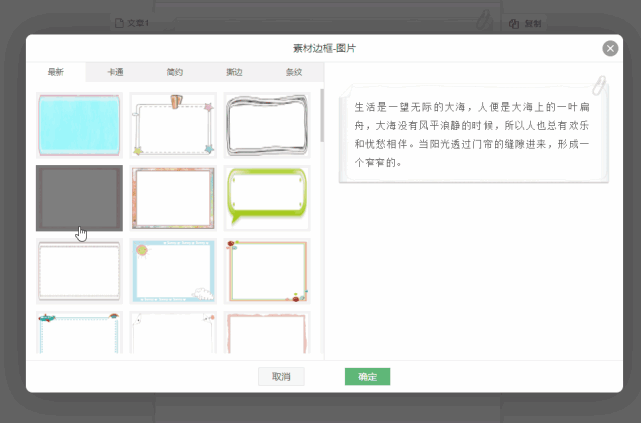Open the 卡通 tab
The width and height of the screenshot is (641, 423).
115,72
